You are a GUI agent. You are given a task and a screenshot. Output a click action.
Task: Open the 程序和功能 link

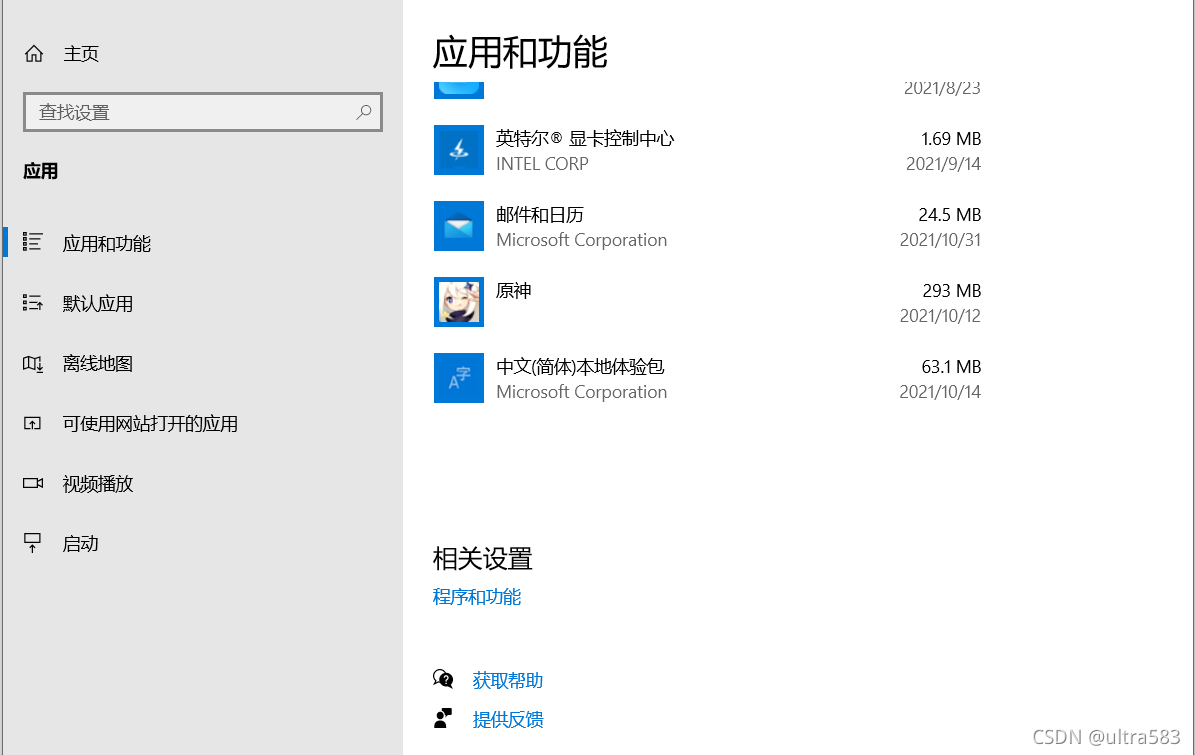(477, 597)
